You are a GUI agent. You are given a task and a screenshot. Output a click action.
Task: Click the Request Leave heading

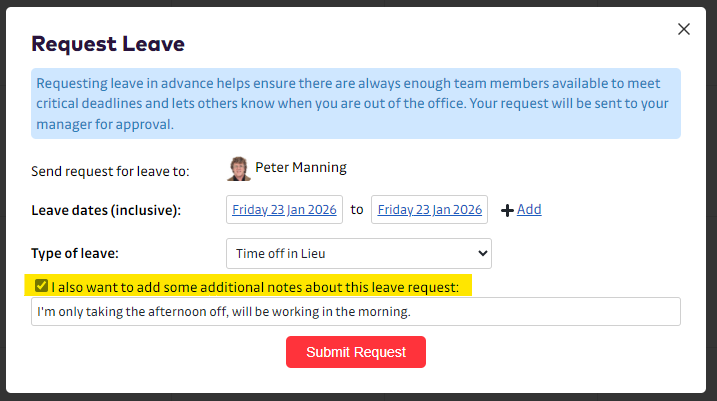pyautogui.click(x=108, y=43)
